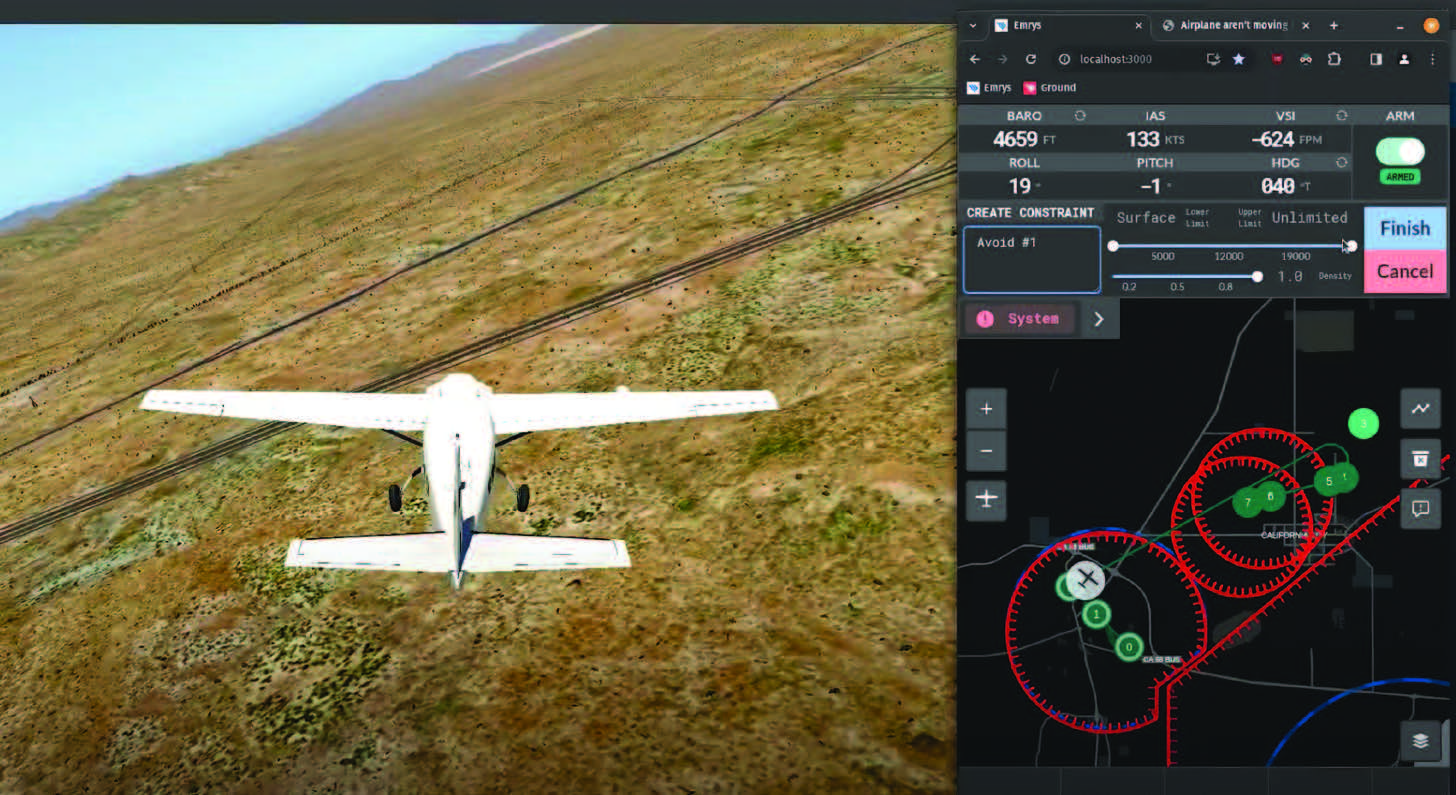Image resolution: width=1456 pixels, height=795 pixels.
Task: Click the delete constraint trash icon
Action: tap(1420, 459)
